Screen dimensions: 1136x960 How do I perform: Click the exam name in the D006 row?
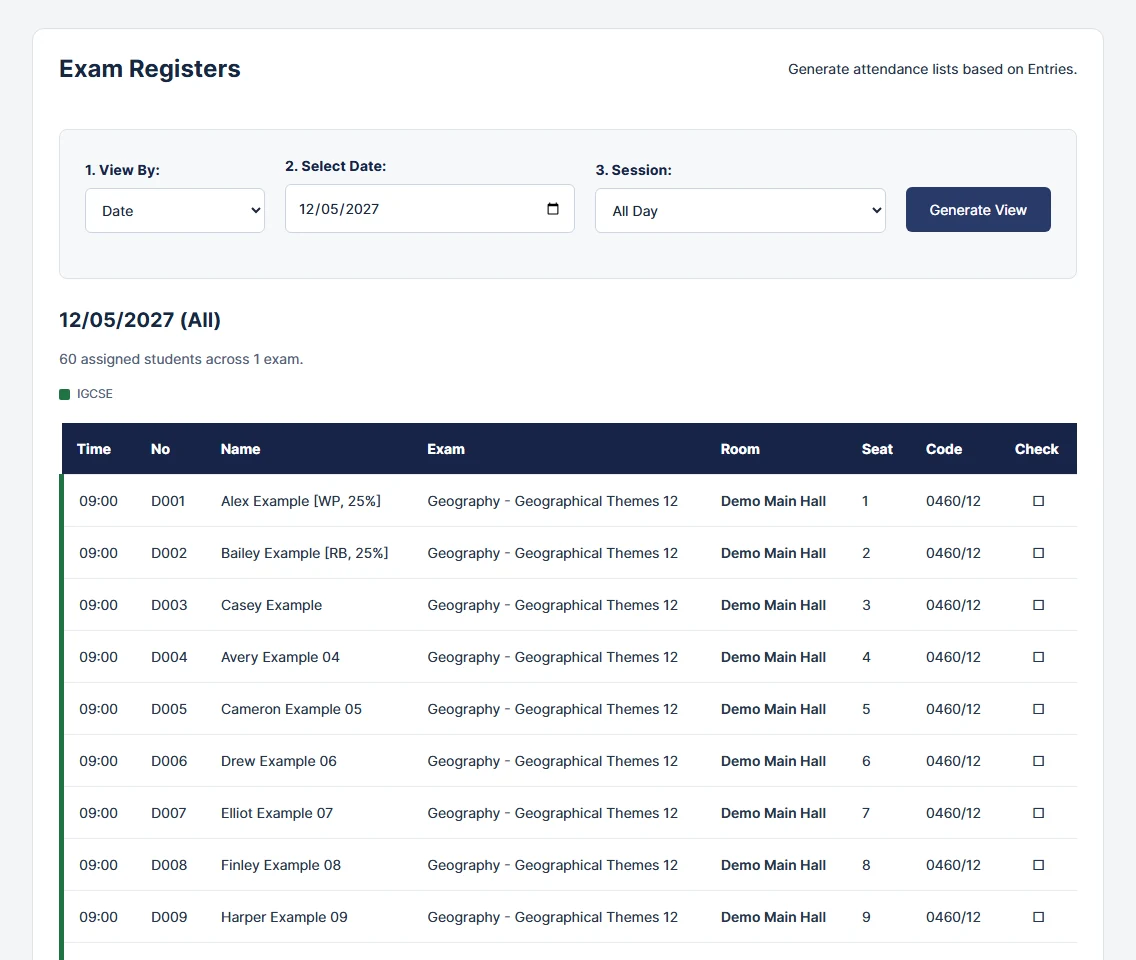click(x=553, y=761)
